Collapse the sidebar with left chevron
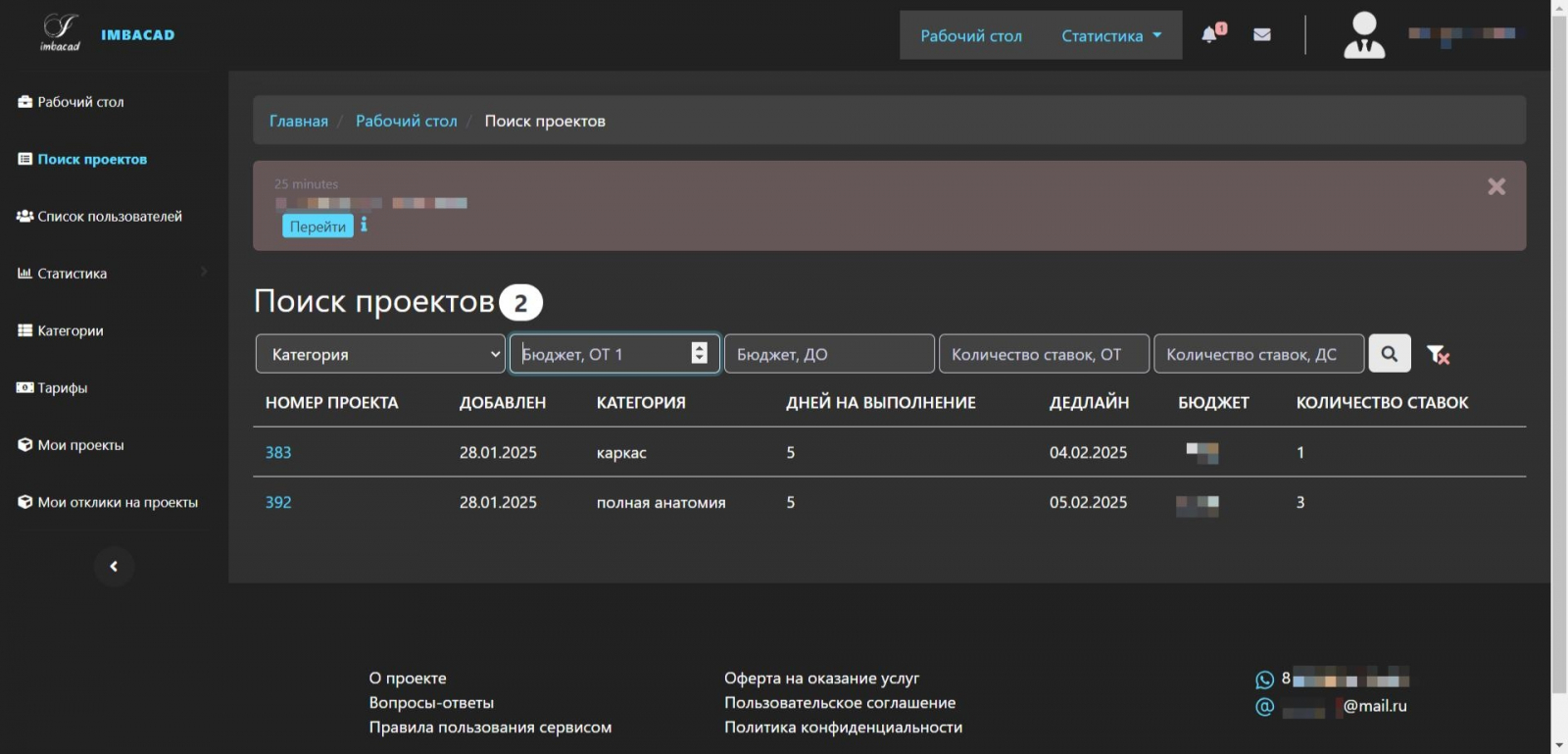Viewport: 1568px width, 754px height. (x=114, y=567)
